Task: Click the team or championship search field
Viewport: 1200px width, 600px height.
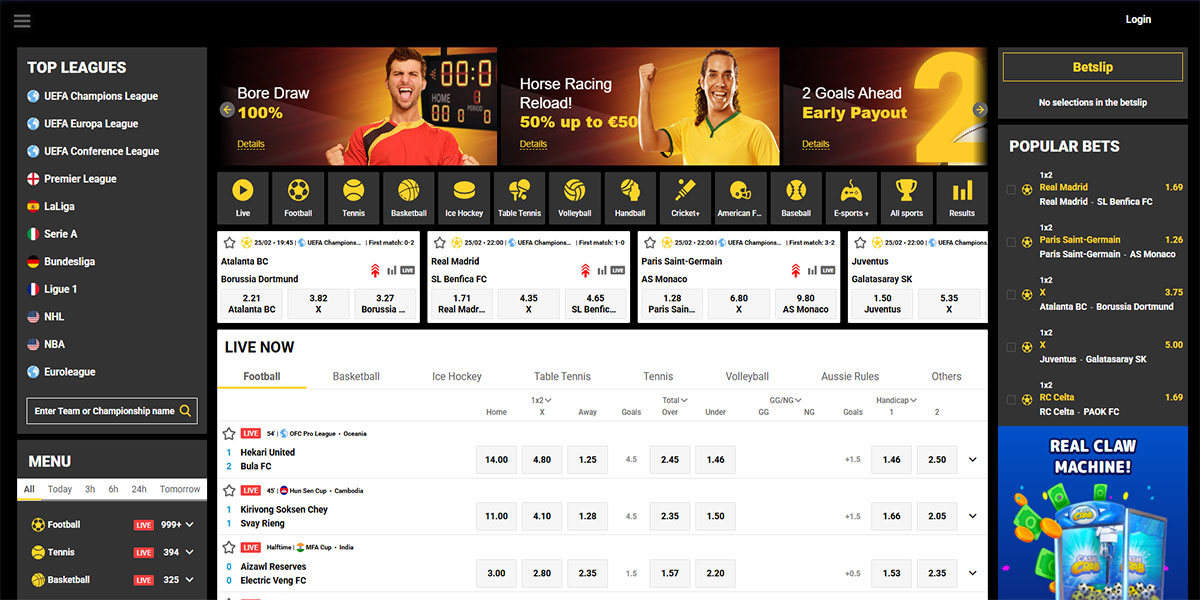Action: pyautogui.click(x=111, y=410)
